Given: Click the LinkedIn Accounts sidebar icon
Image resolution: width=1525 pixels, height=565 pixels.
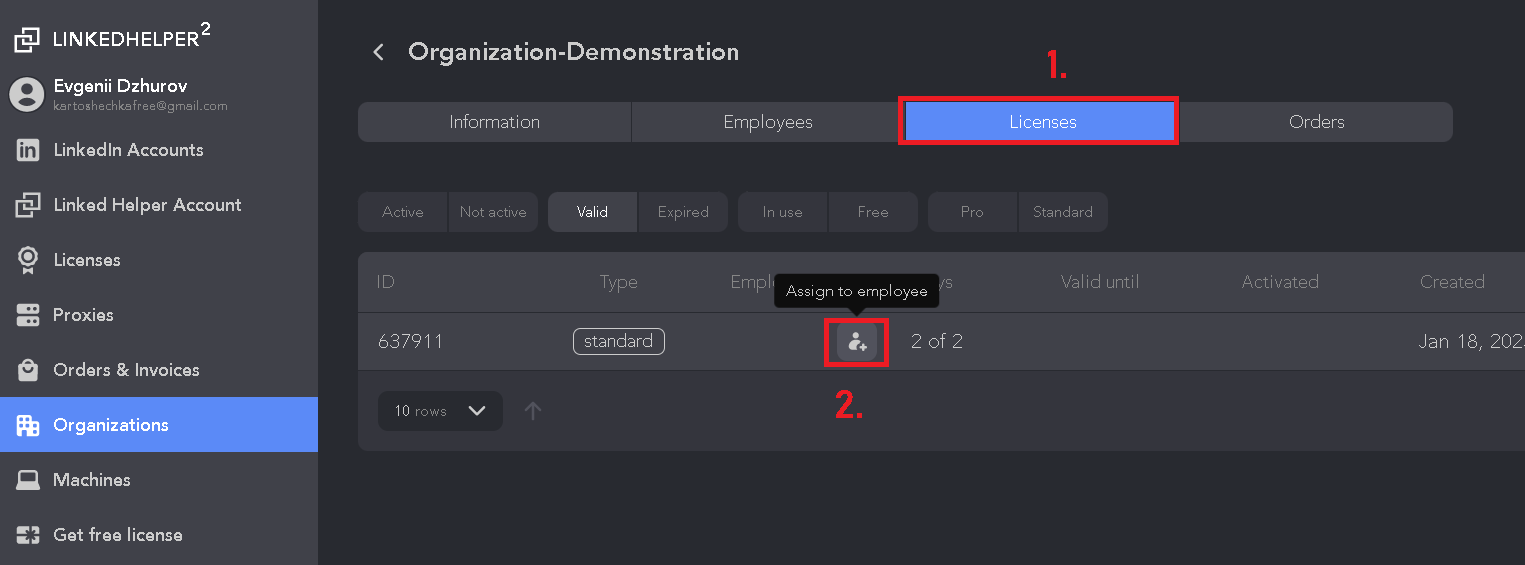Looking at the screenshot, I should tap(28, 150).
